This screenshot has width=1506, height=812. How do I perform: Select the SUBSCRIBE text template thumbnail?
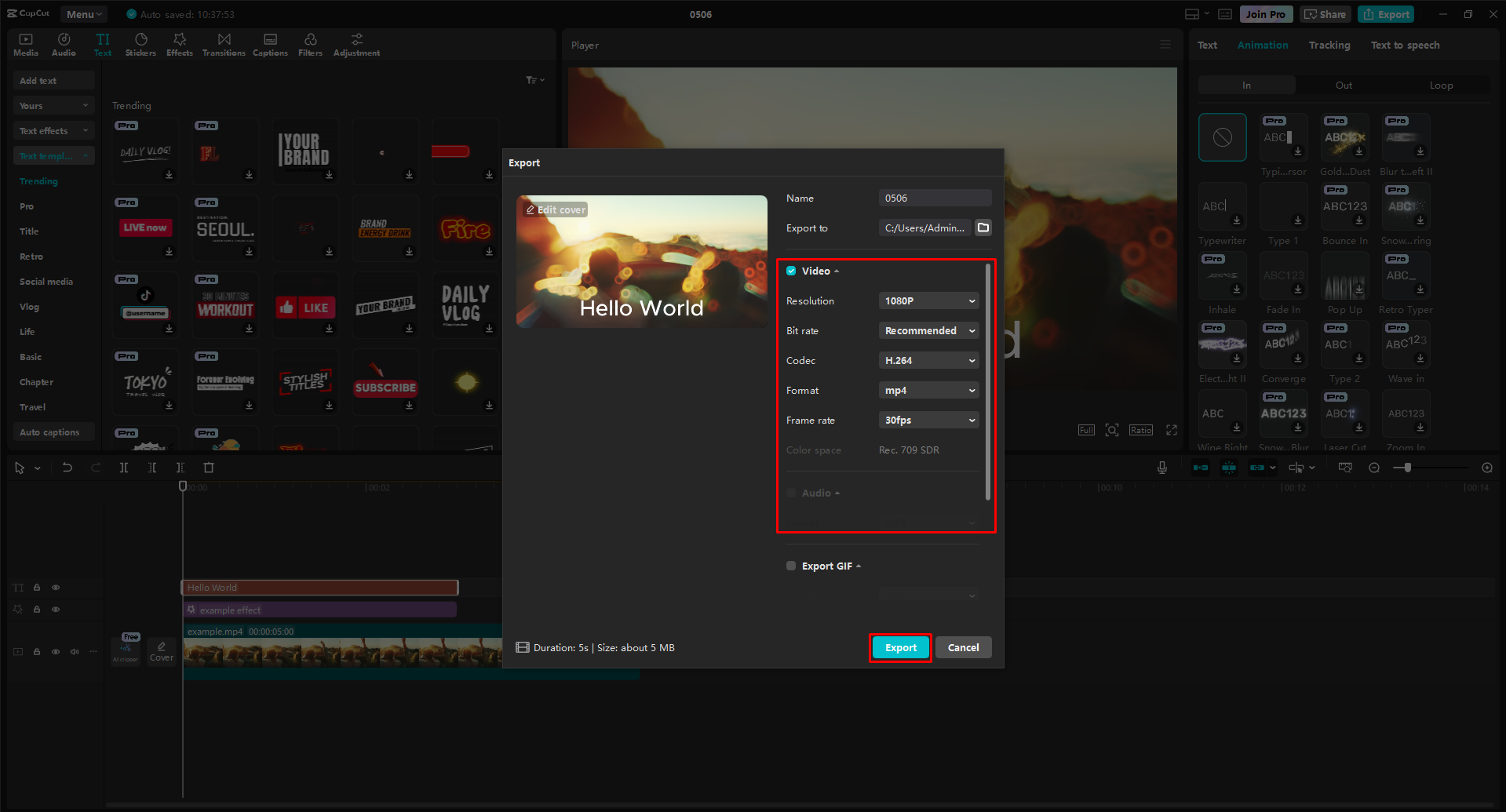pos(385,381)
